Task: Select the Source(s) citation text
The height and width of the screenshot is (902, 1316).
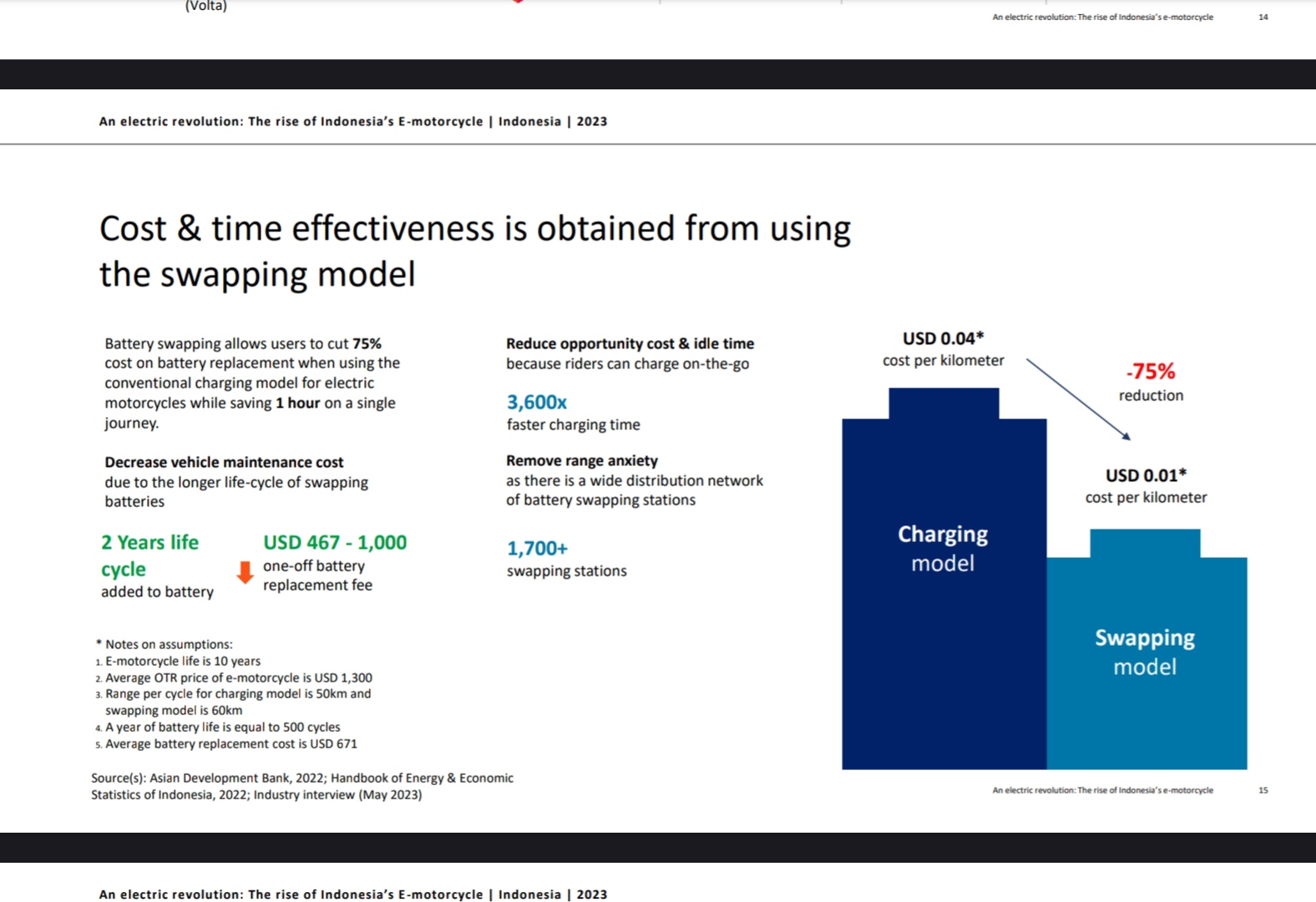Action: pos(301,786)
